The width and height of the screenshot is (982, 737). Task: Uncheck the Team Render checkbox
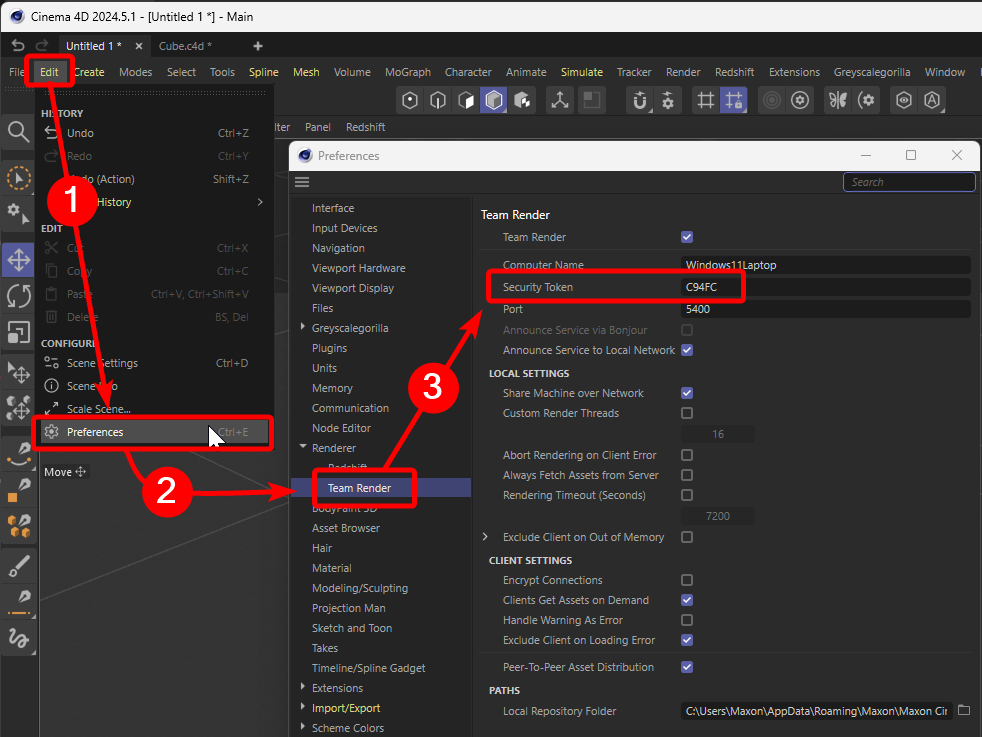coord(687,237)
